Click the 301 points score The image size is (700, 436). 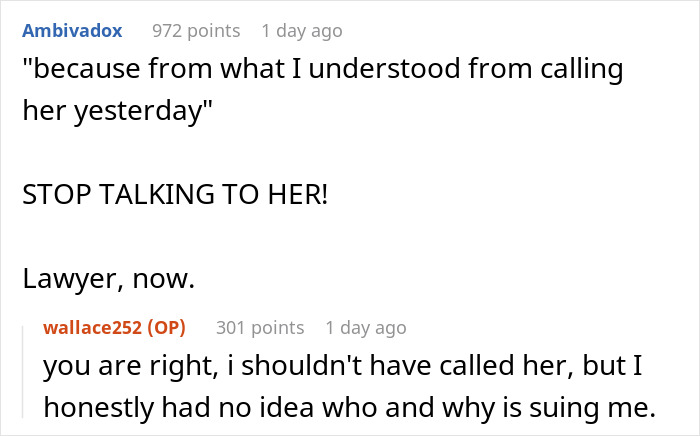pyautogui.click(x=258, y=327)
